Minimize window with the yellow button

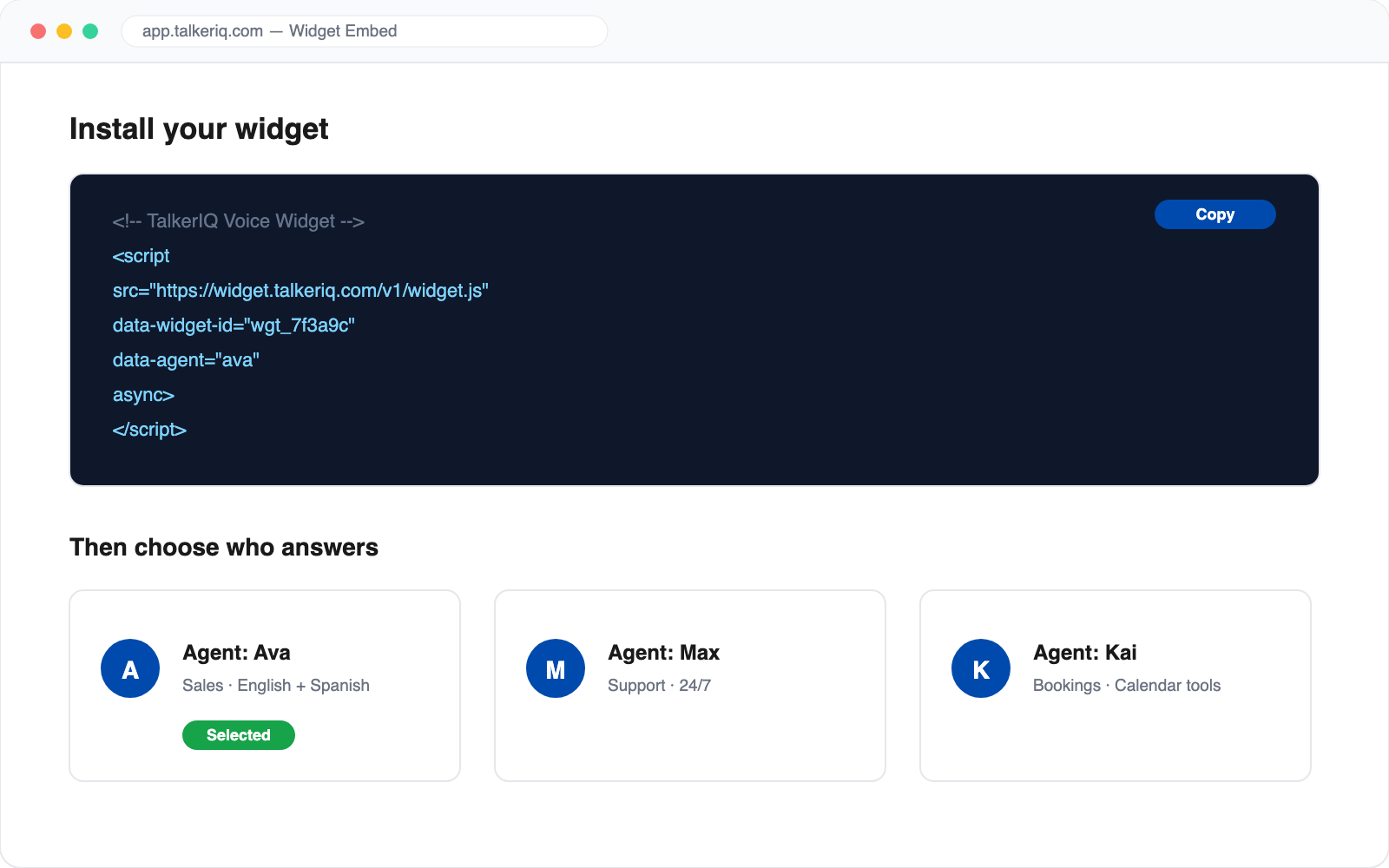(64, 31)
